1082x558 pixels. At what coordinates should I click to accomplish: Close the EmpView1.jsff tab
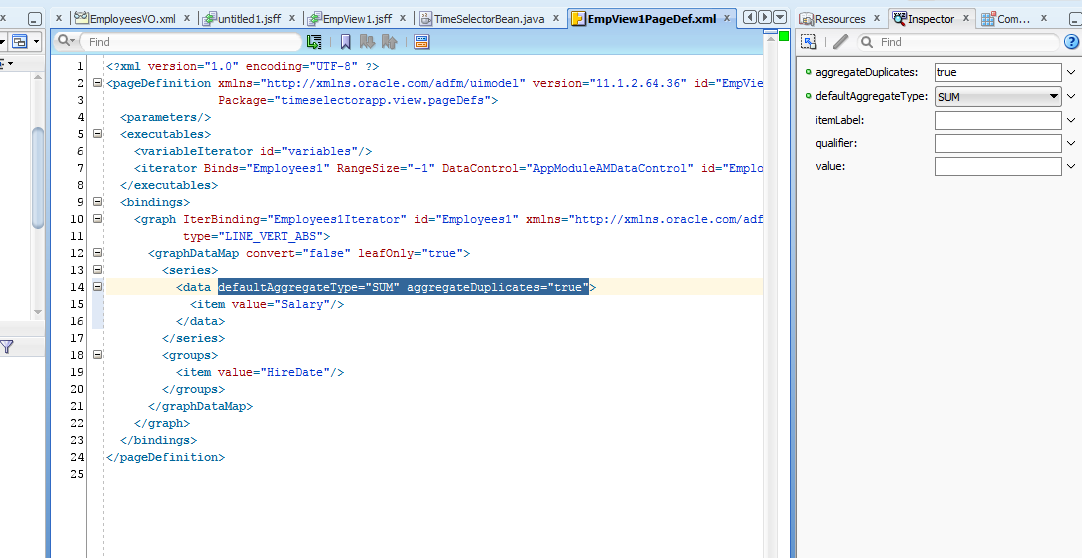click(x=404, y=19)
